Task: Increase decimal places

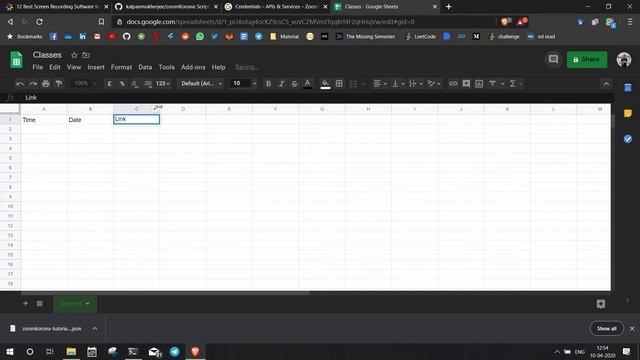Action: (x=148, y=84)
